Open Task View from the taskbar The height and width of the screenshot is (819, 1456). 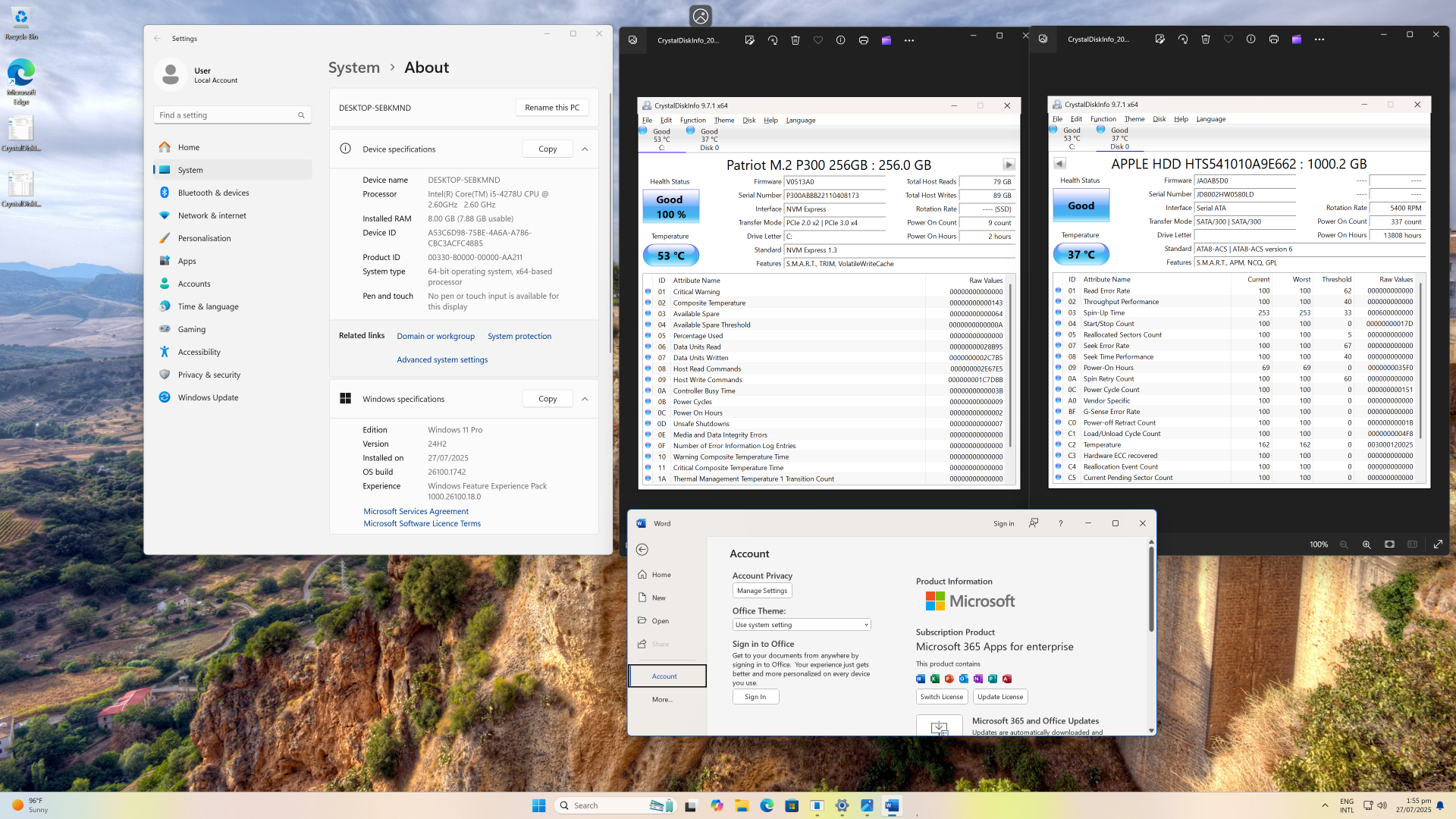click(690, 805)
